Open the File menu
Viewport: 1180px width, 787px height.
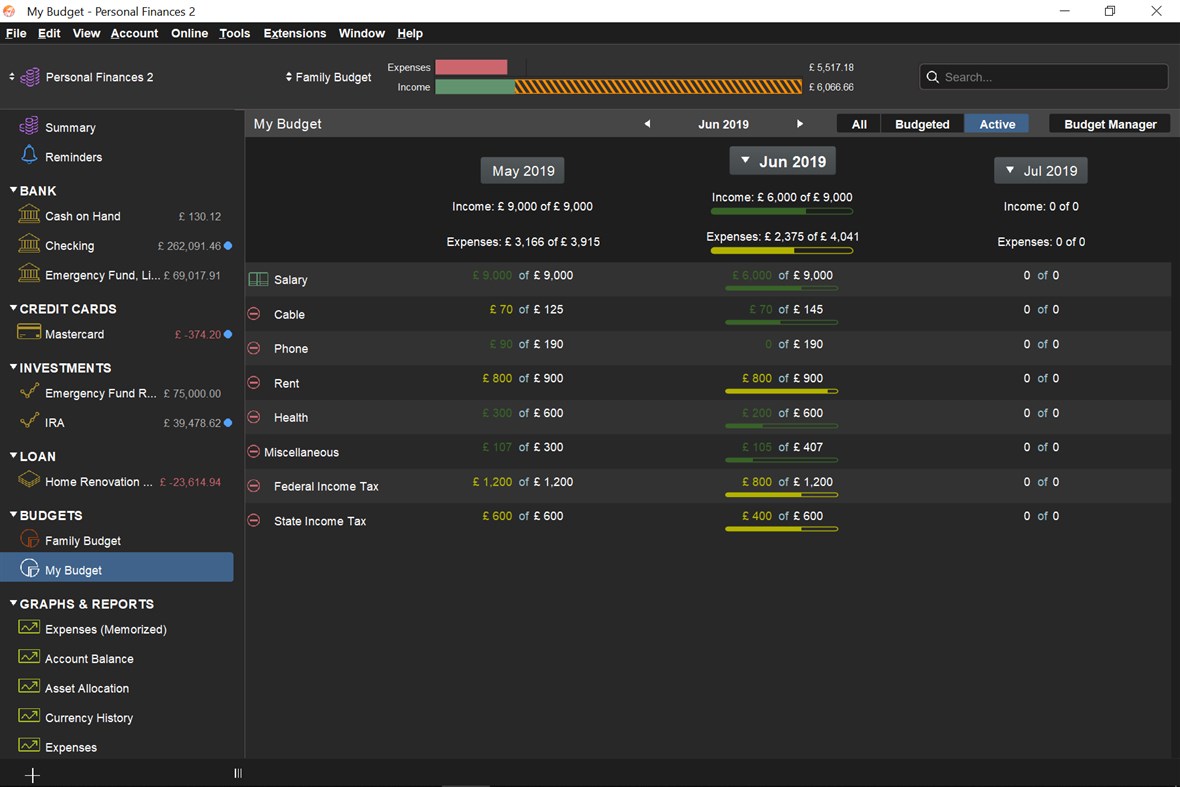click(16, 33)
